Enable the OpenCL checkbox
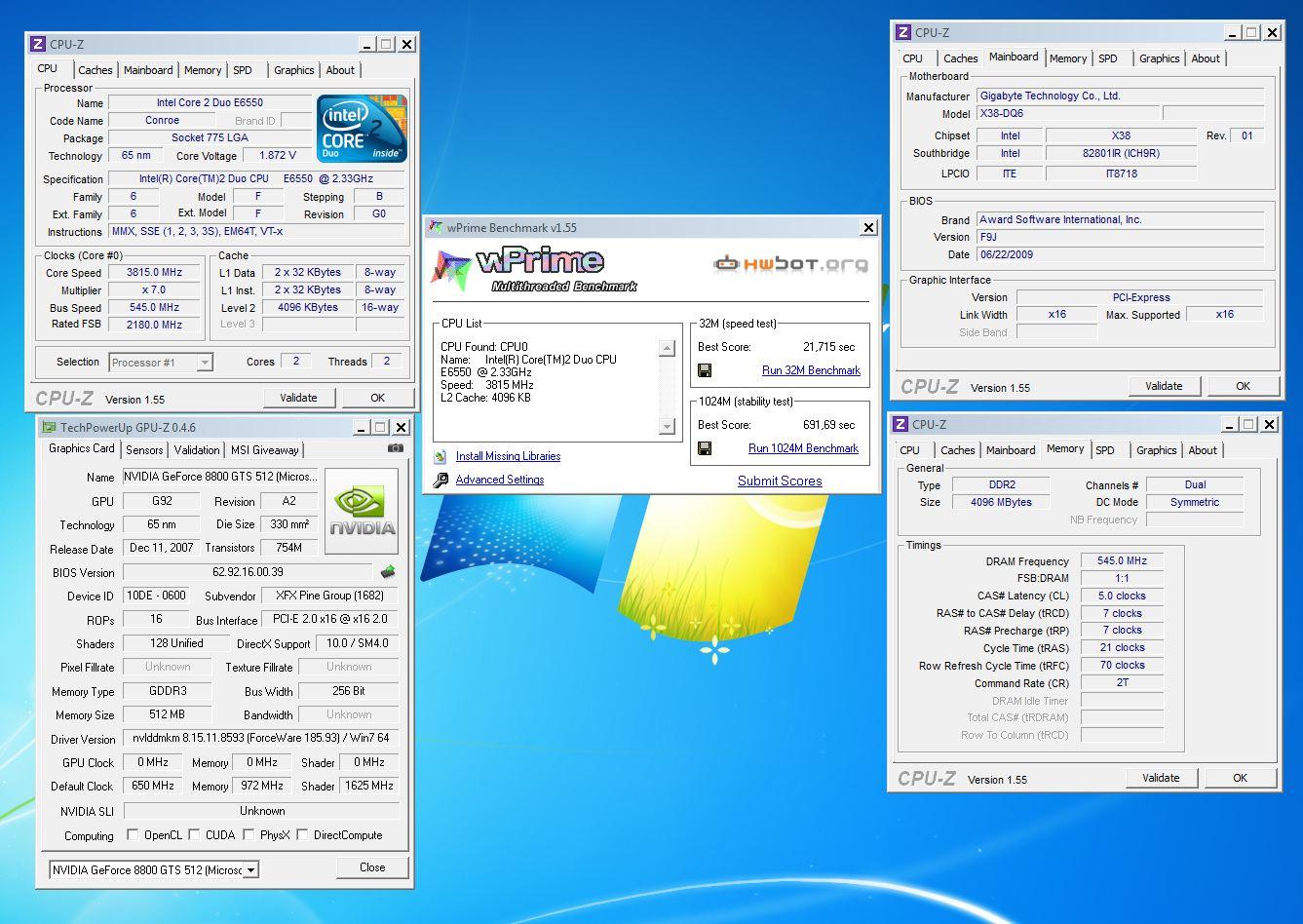Image resolution: width=1303 pixels, height=924 pixels. [x=133, y=834]
